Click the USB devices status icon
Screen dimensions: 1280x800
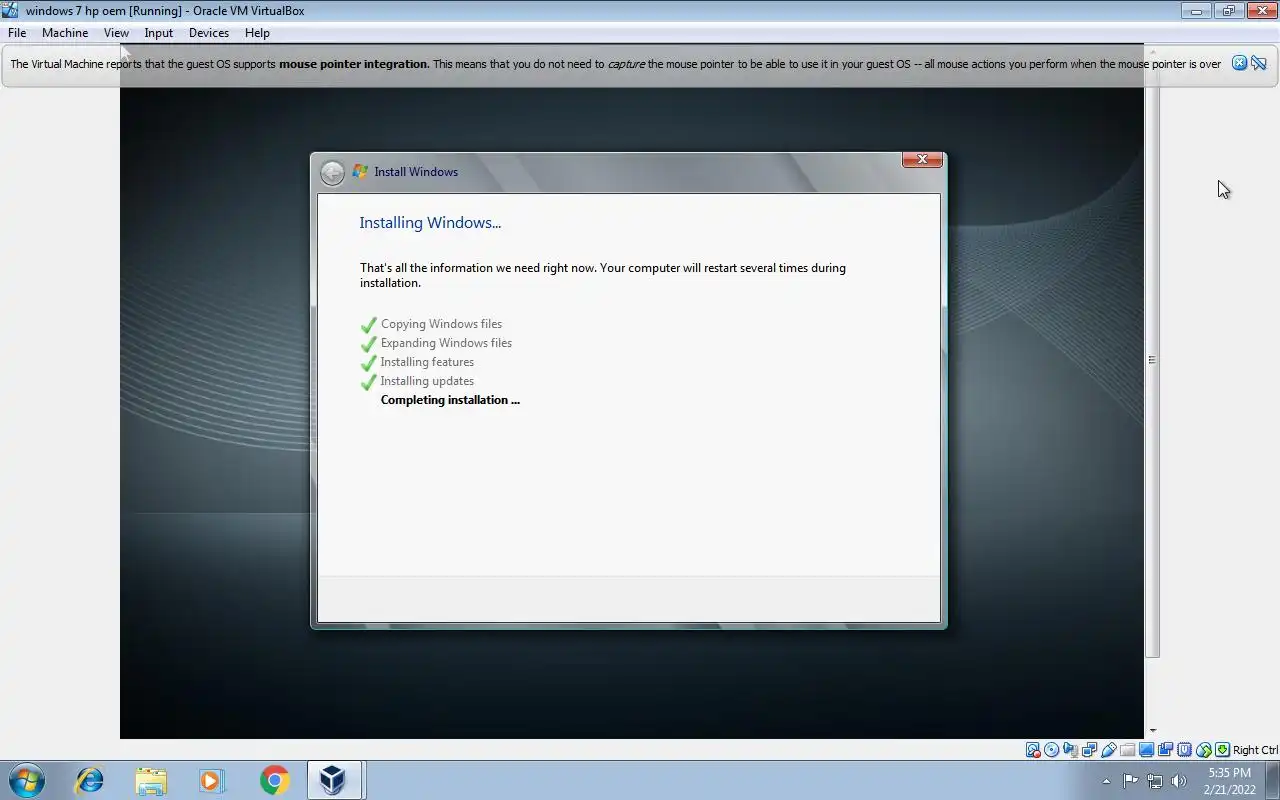1109,750
